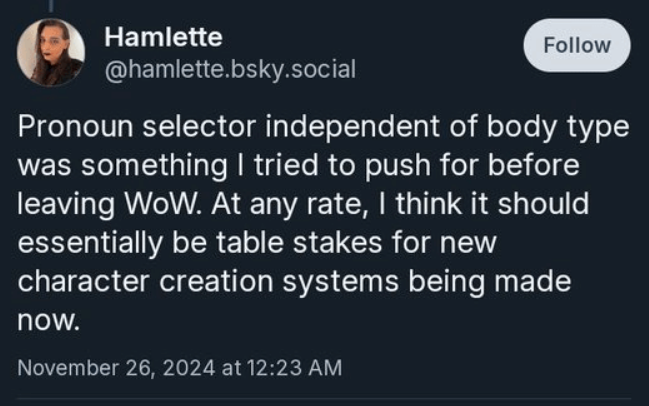Click the divider line below the timestamp
Screen dimensions: 649x406
(324, 400)
